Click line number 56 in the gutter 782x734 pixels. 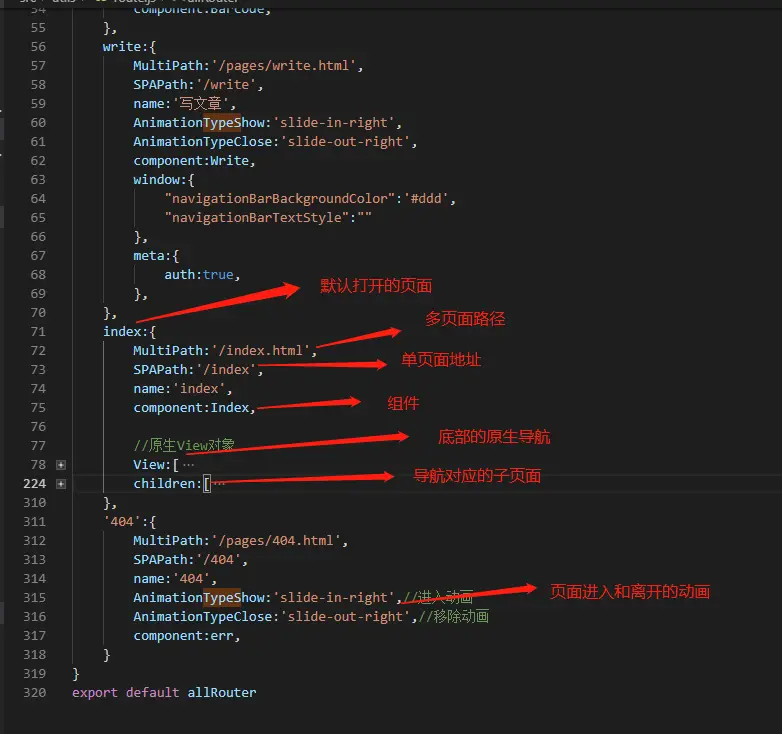[x=38, y=46]
